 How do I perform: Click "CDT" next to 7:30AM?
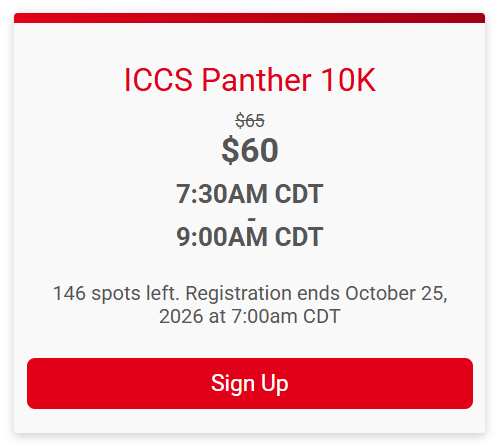(299, 194)
